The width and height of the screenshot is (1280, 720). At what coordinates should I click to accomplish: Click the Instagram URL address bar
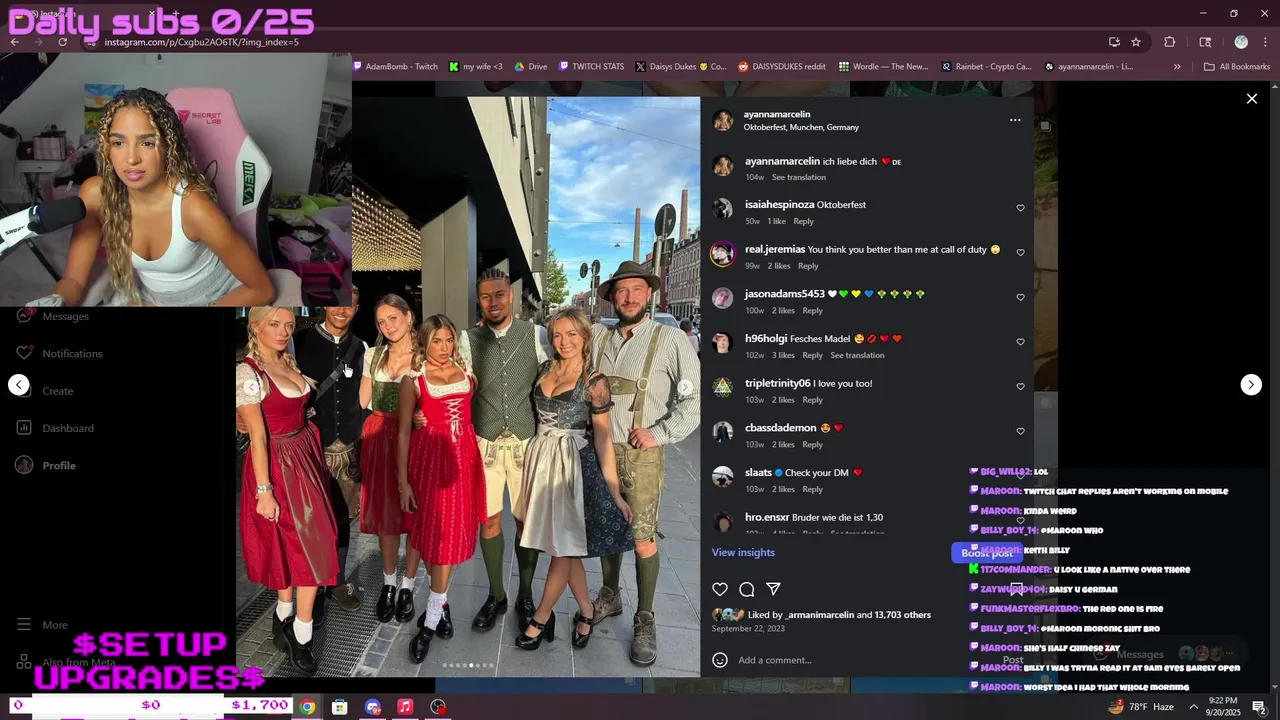pyautogui.click(x=590, y=42)
